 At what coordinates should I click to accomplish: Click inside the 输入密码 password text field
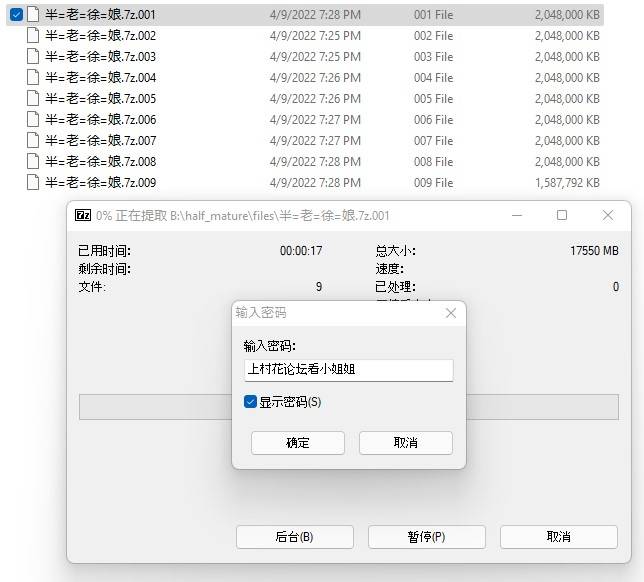(348, 370)
